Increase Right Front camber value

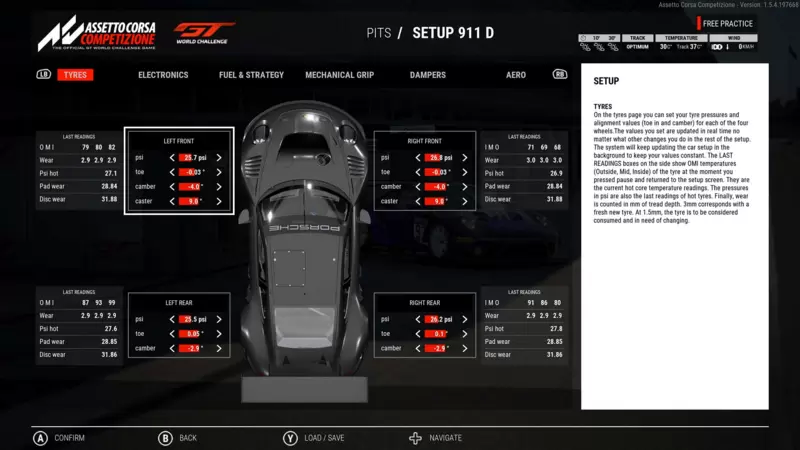click(465, 187)
